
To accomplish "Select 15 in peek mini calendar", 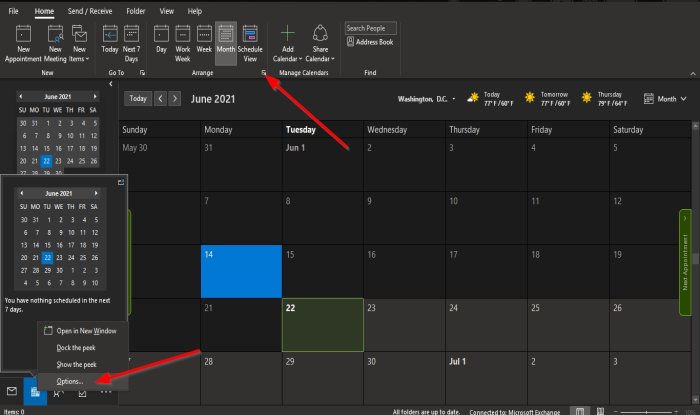I will click(x=47, y=245).
